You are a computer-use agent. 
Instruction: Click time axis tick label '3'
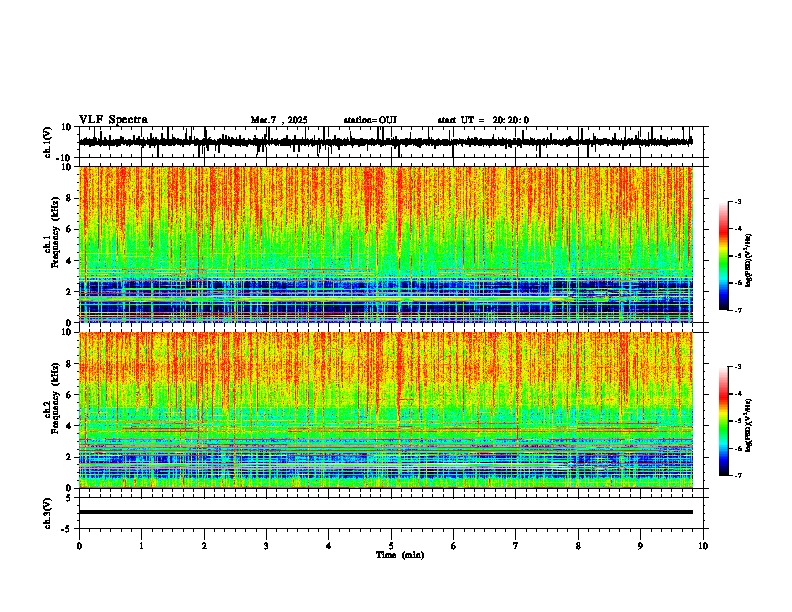[266, 546]
